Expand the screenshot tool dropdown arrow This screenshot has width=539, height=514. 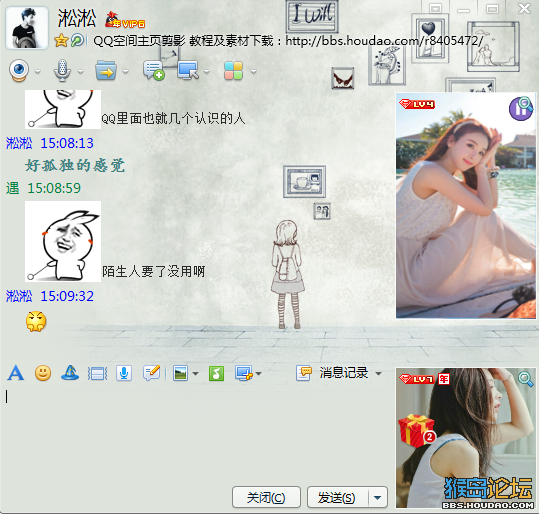click(258, 374)
